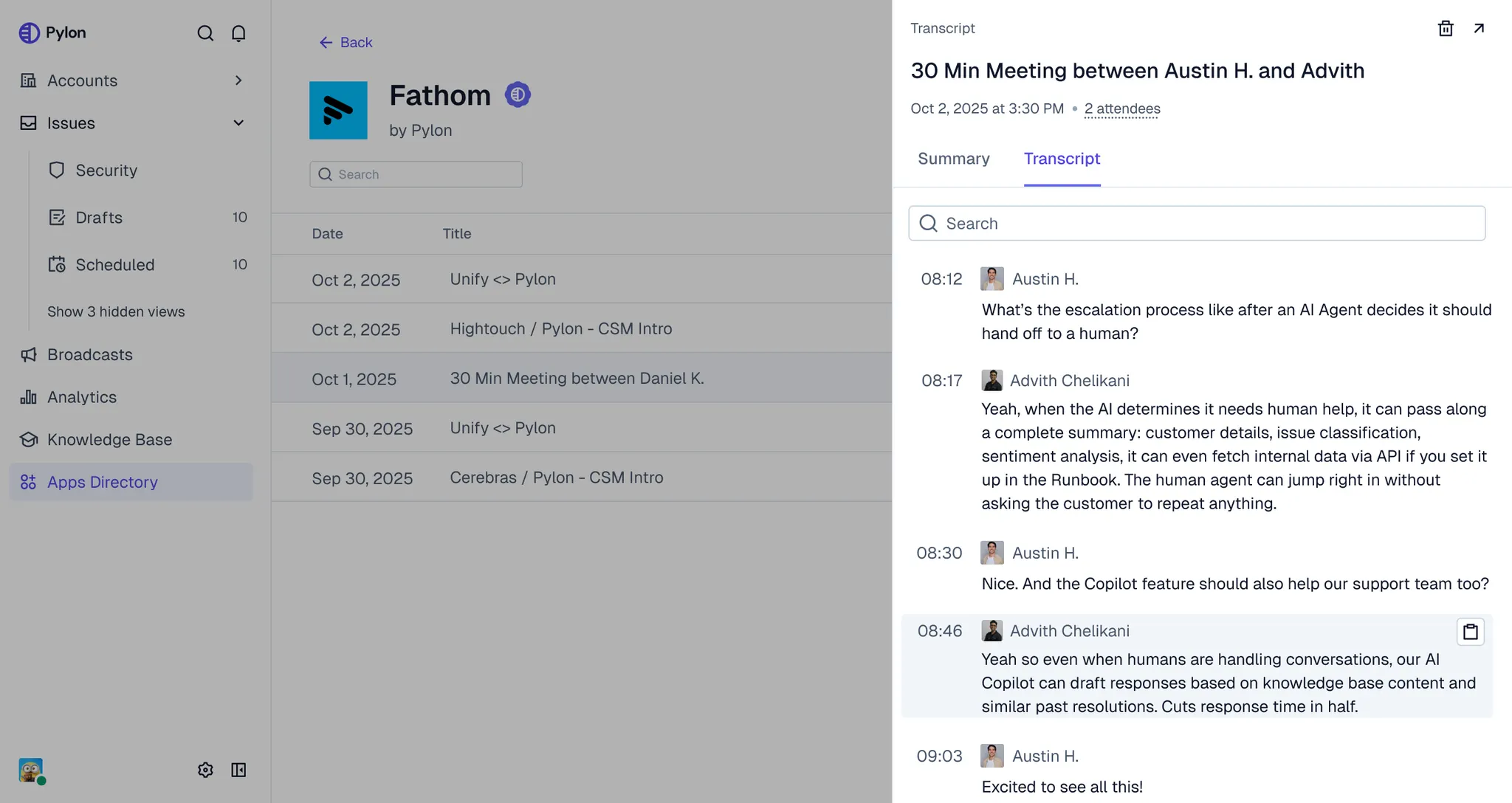Open Hightouch / Pylon - CSM Intro row
Viewport: 1512px width, 803px height.
(560, 329)
